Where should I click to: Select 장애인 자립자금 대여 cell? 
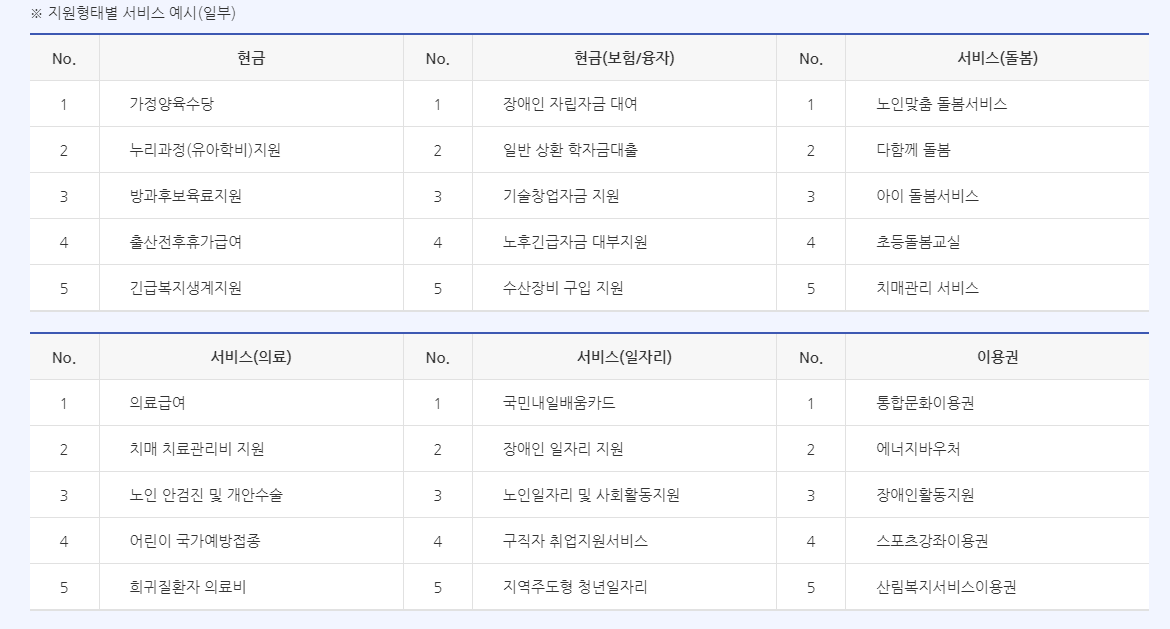coord(570,104)
